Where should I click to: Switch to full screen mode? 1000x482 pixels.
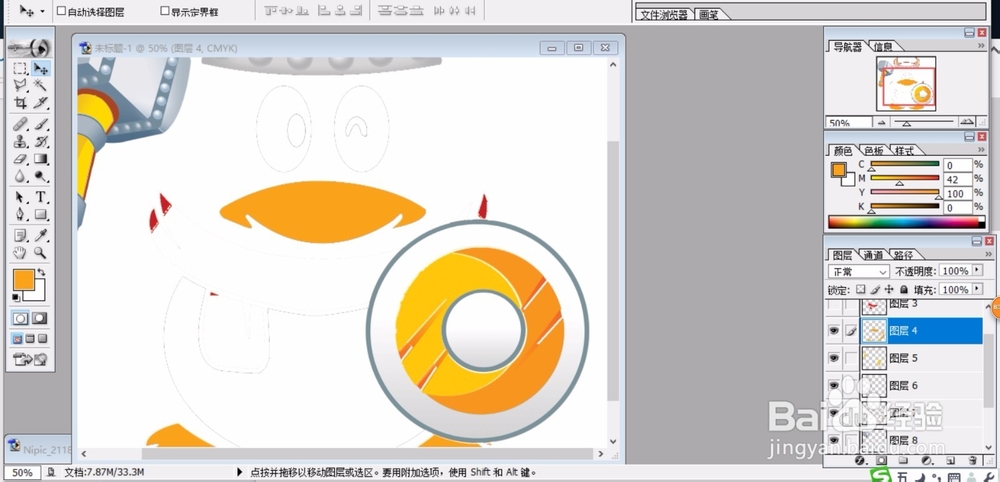coord(43,339)
